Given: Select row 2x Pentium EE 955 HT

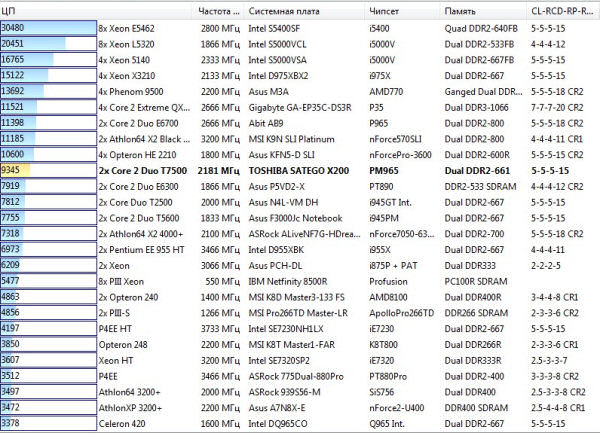Looking at the screenshot, I should pos(300,250).
